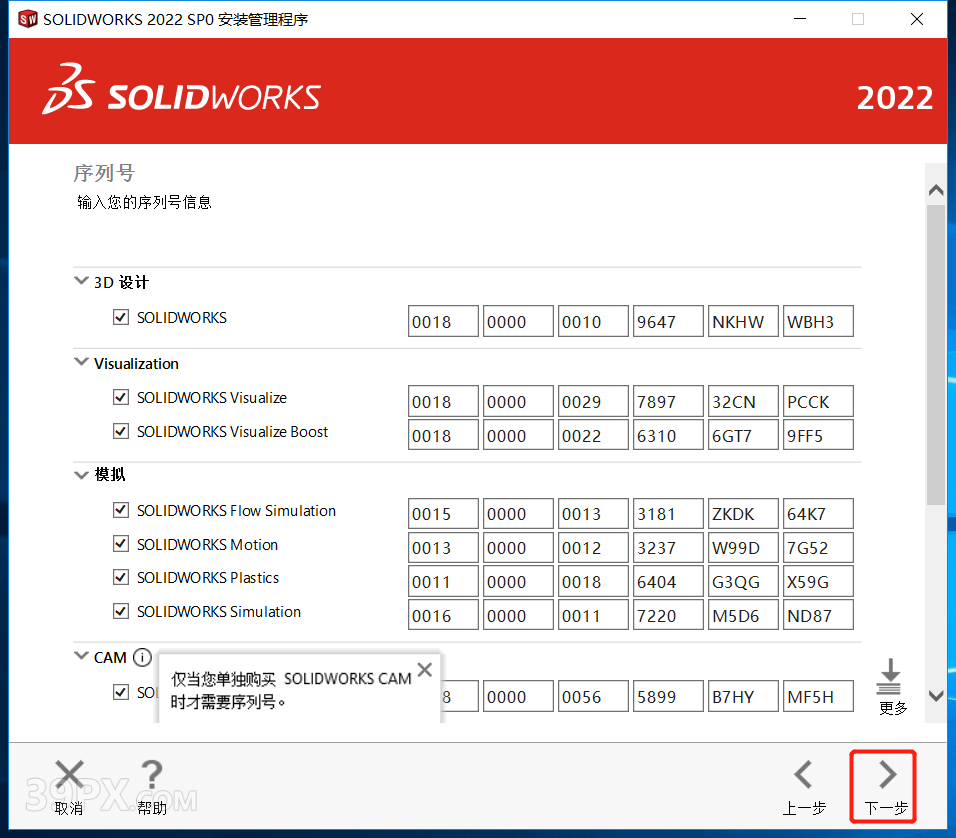The height and width of the screenshot is (838, 956).
Task: Uncheck the SOLIDWORKS Visualize checkbox
Action: [121, 398]
